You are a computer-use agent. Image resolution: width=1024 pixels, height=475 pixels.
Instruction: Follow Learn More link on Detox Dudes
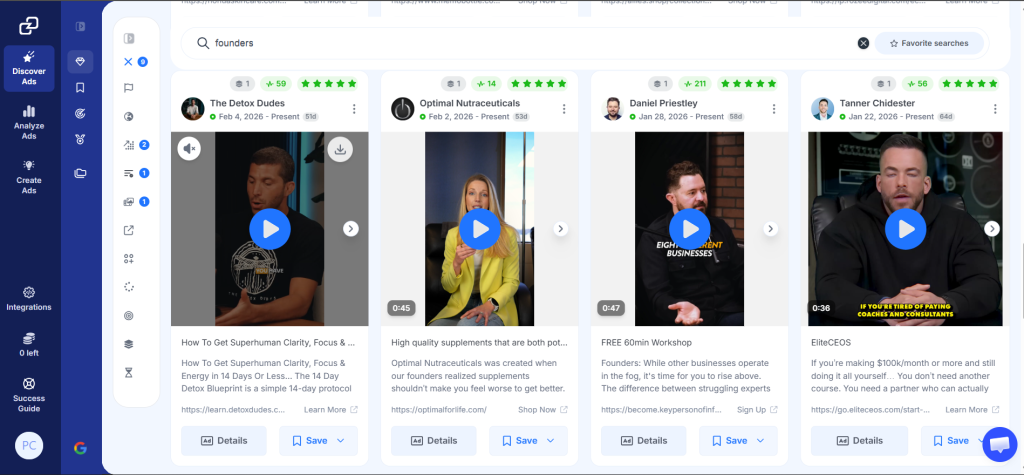(330, 410)
